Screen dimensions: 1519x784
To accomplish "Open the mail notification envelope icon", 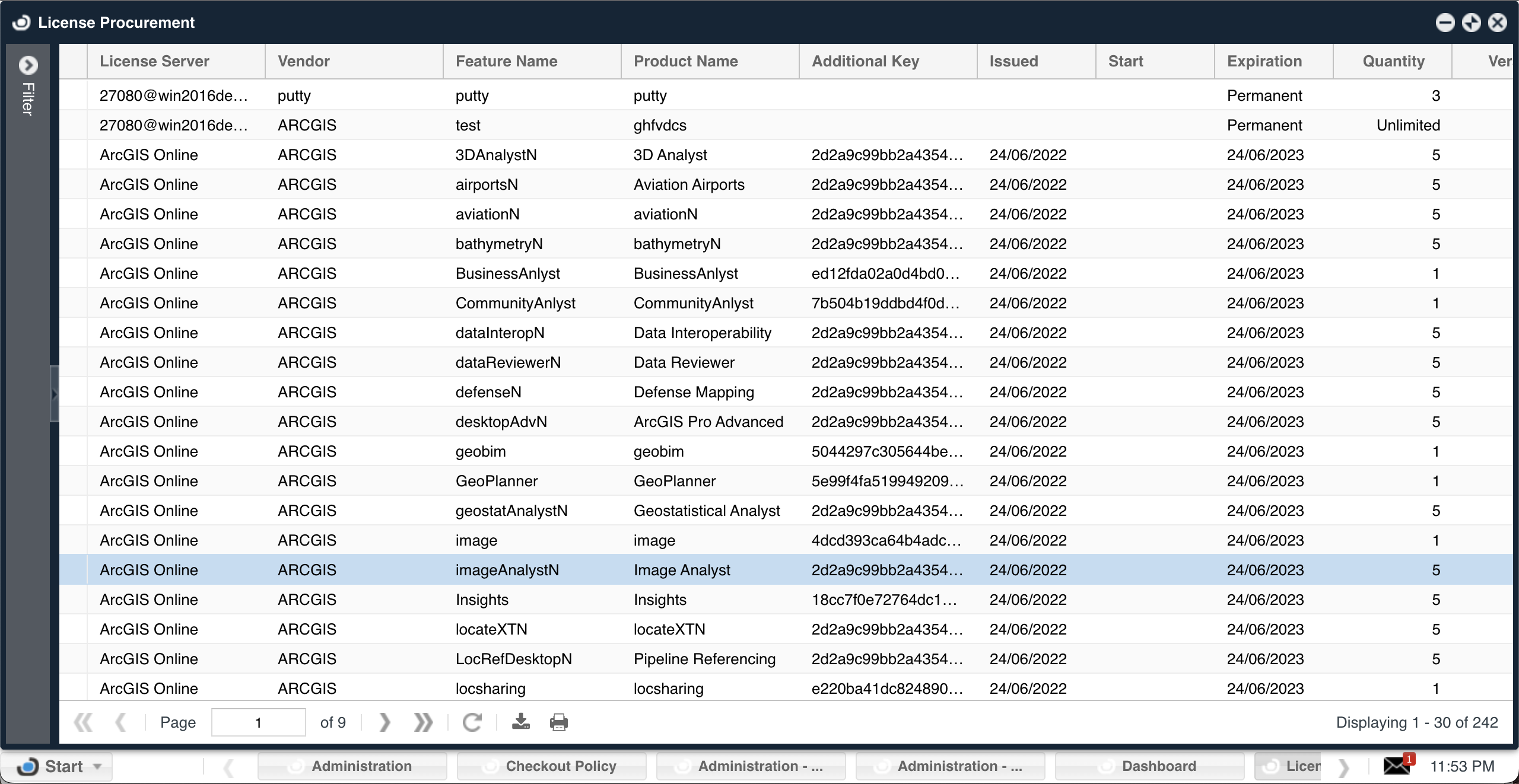I will [1396, 766].
